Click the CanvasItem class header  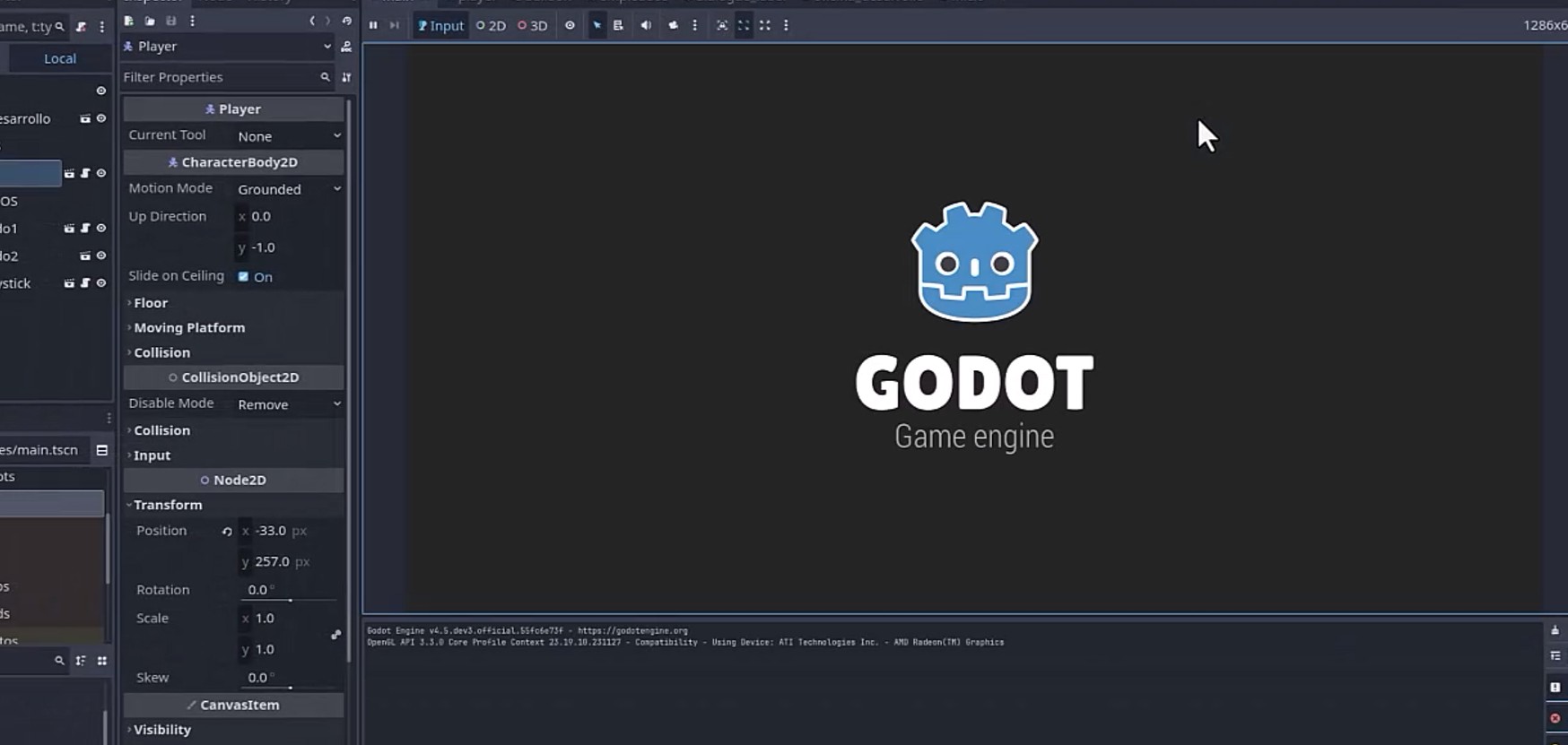point(233,706)
